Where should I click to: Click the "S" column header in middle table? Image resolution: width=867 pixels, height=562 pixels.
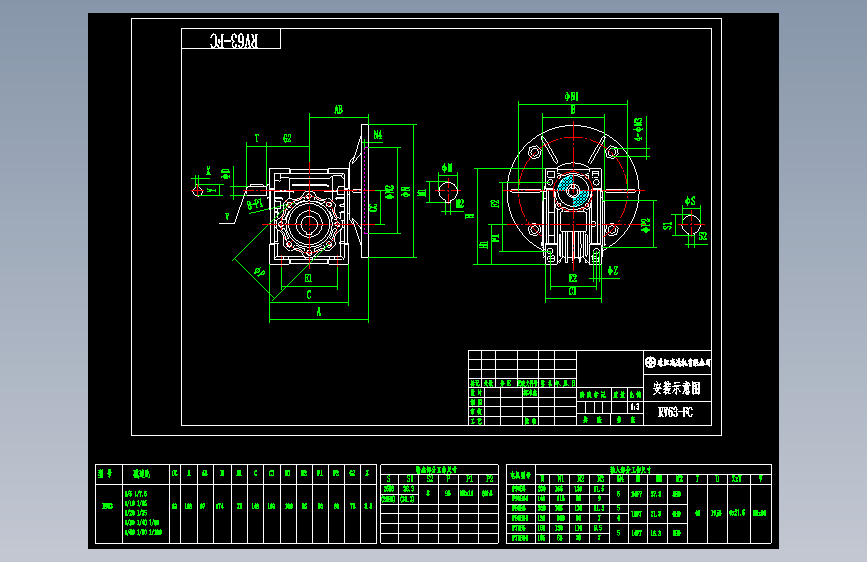389,479
